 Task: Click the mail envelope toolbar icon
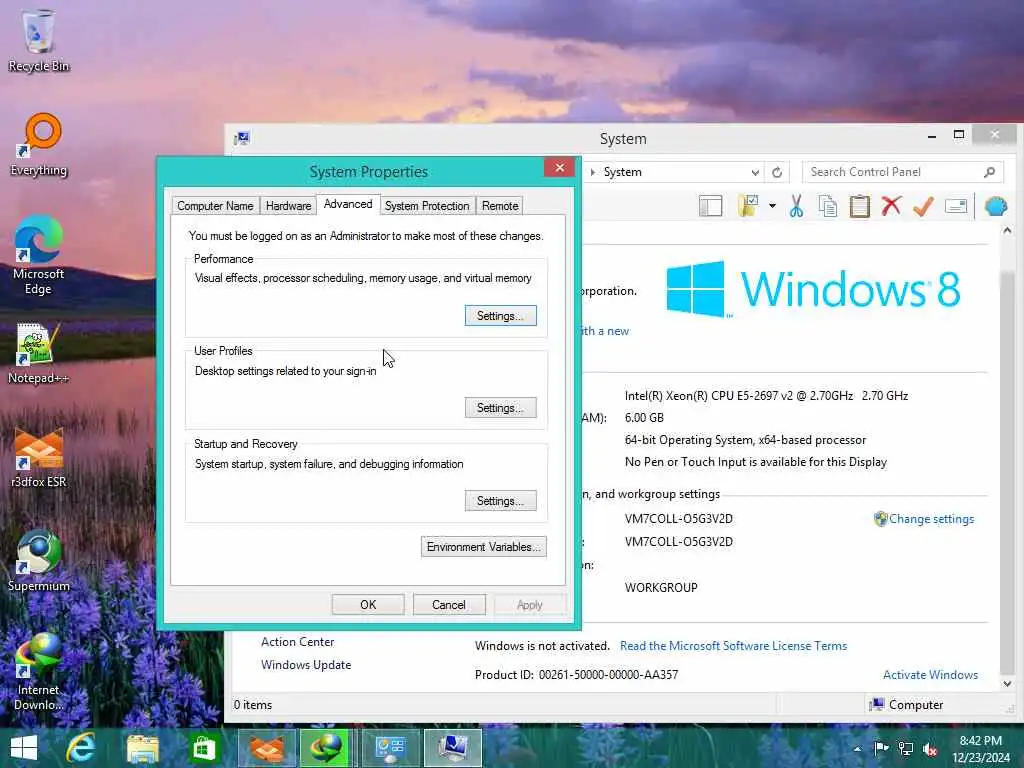pos(955,206)
